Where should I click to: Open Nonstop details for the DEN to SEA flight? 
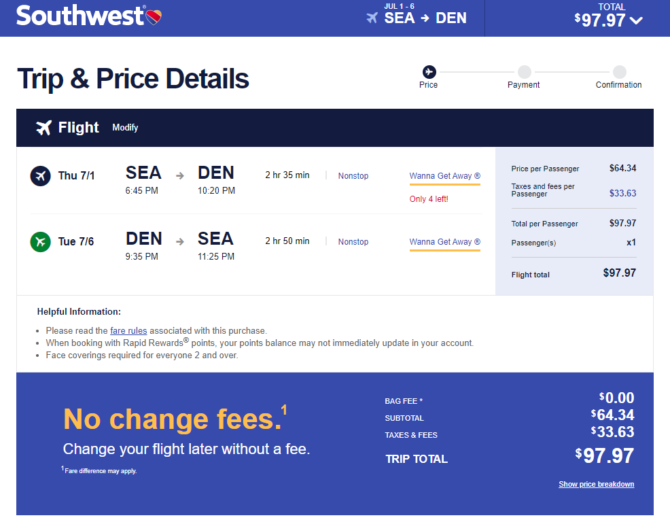coord(353,241)
